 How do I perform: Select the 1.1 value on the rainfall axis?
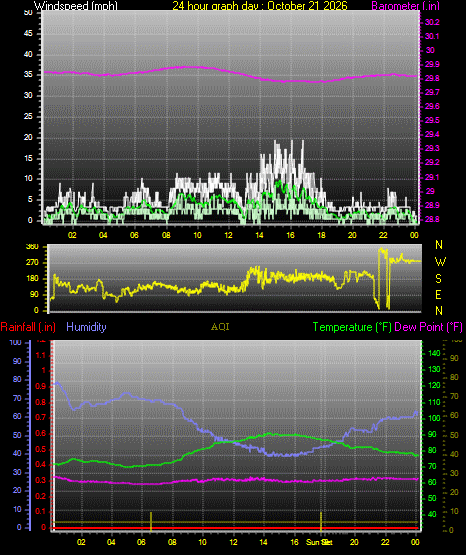tap(41, 355)
